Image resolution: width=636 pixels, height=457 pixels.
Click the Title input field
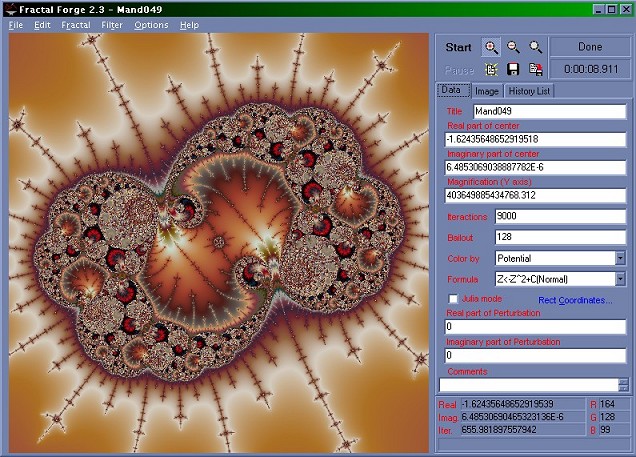550,111
